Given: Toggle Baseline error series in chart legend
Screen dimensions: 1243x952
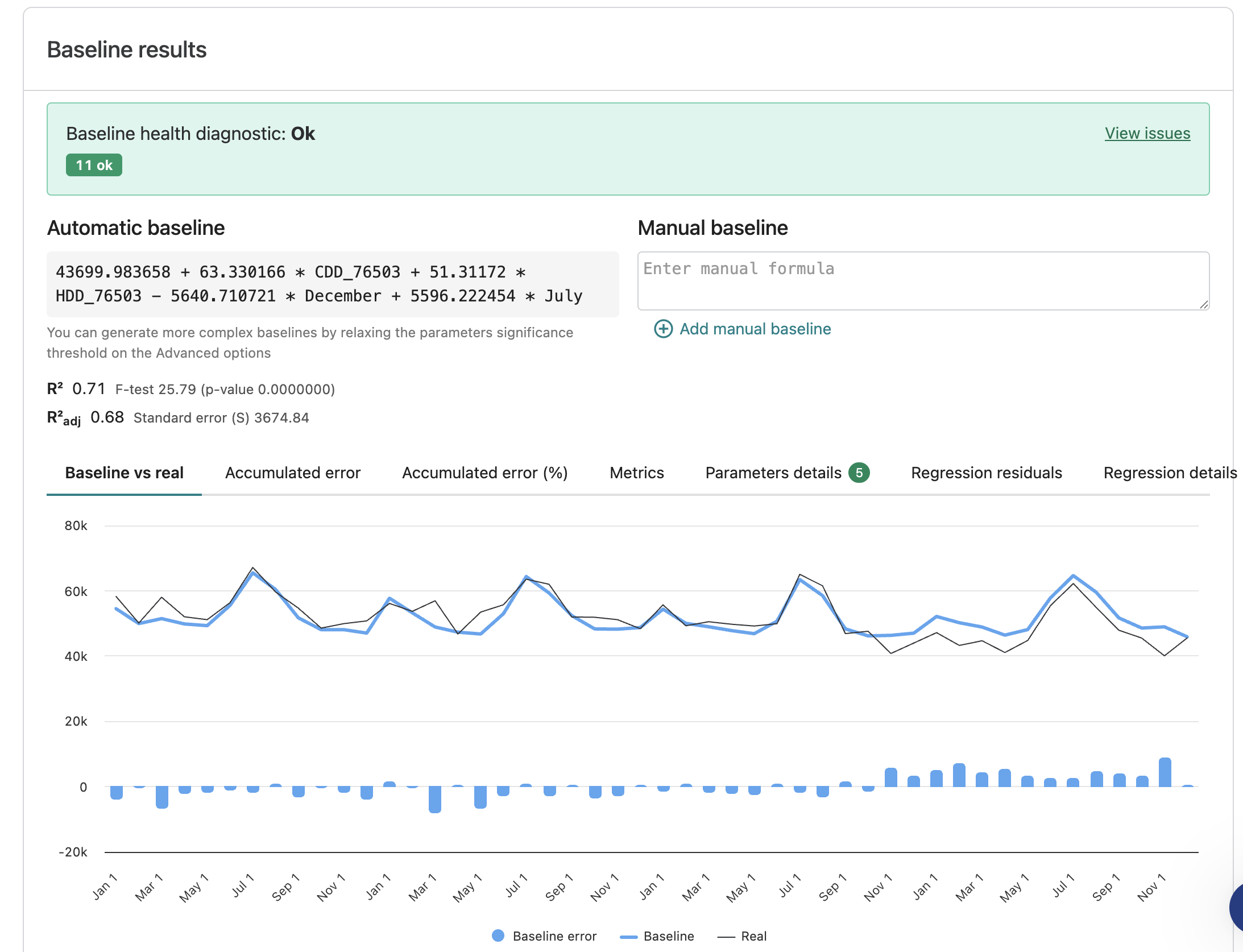Looking at the screenshot, I should coord(544,936).
